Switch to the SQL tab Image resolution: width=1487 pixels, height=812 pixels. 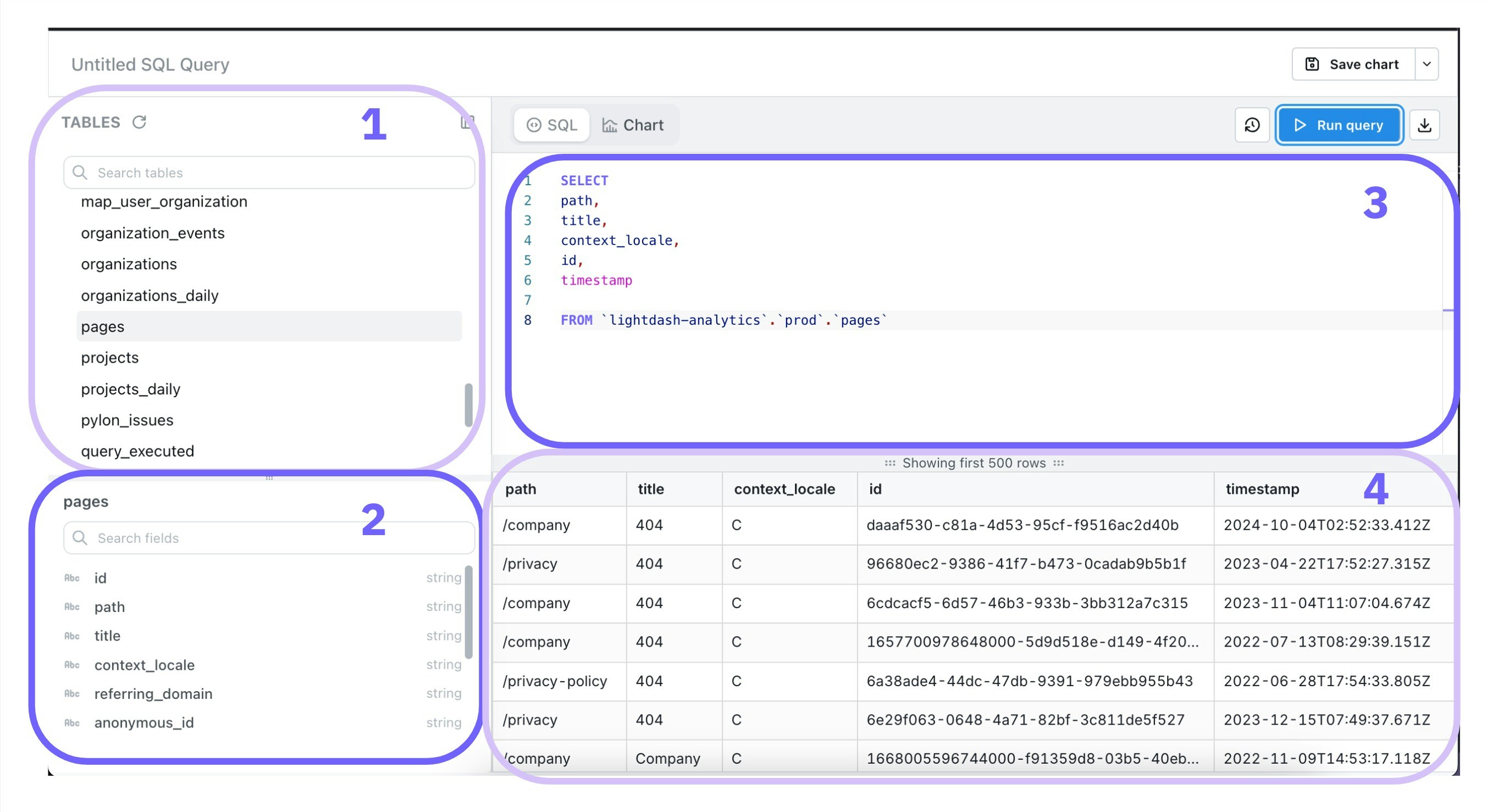click(x=551, y=125)
